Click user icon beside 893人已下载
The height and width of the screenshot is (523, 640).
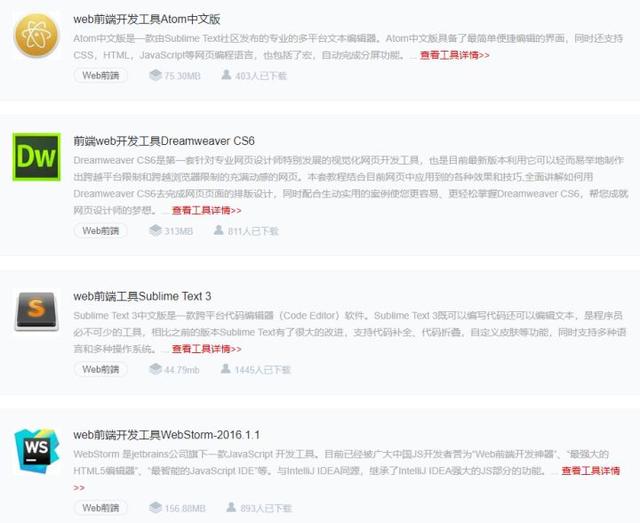click(231, 507)
